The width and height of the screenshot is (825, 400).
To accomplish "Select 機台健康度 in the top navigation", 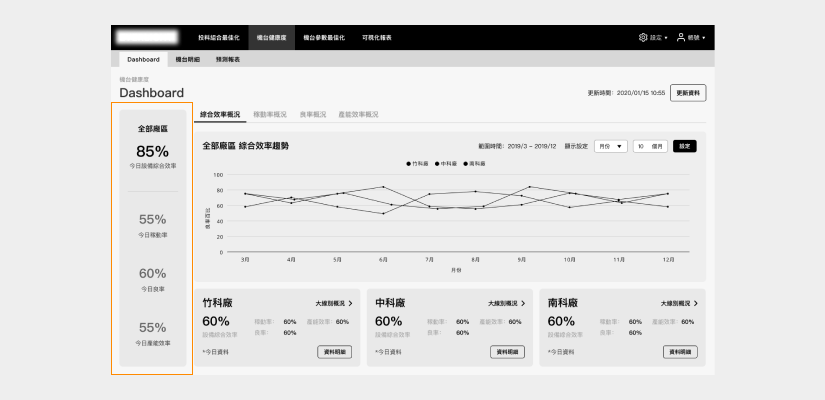I will [271, 37].
